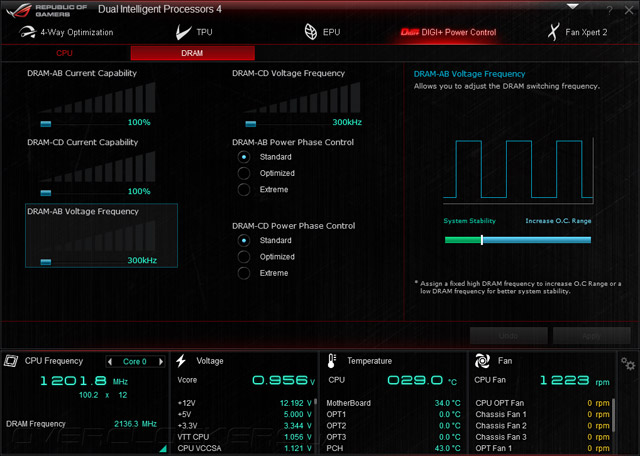
Task: Click the DIGI+ logo icon
Action: 409,32
